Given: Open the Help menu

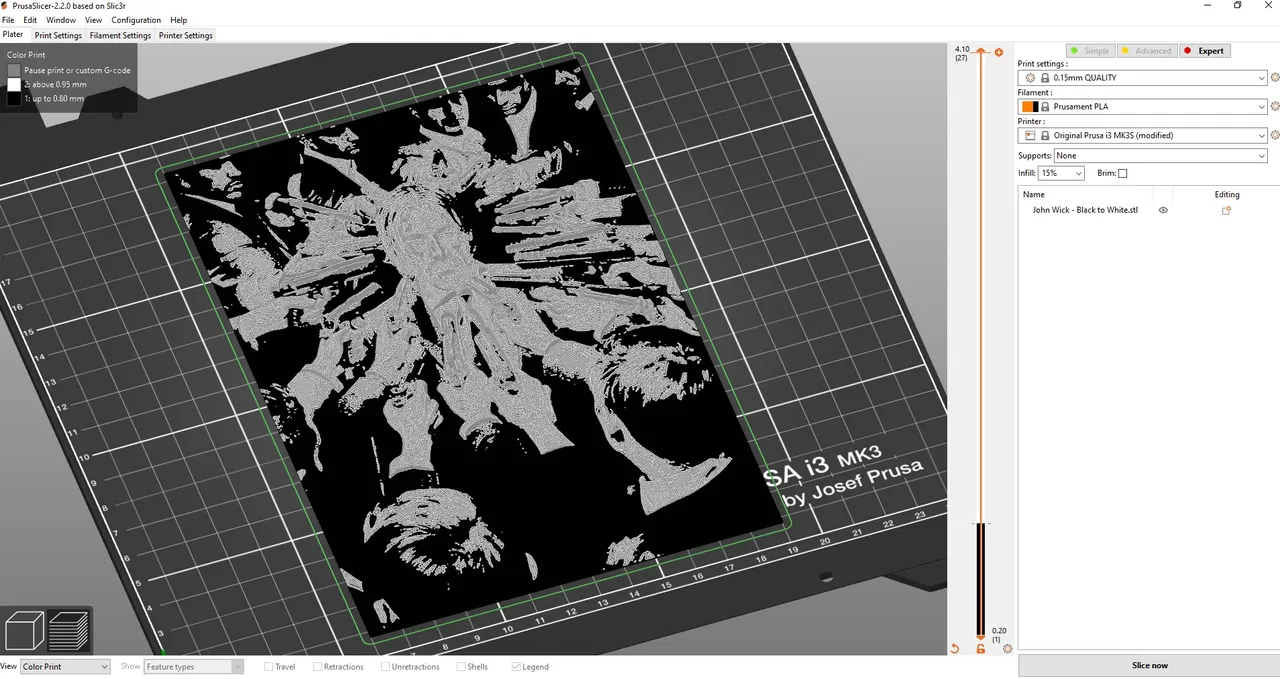Looking at the screenshot, I should 179,20.
